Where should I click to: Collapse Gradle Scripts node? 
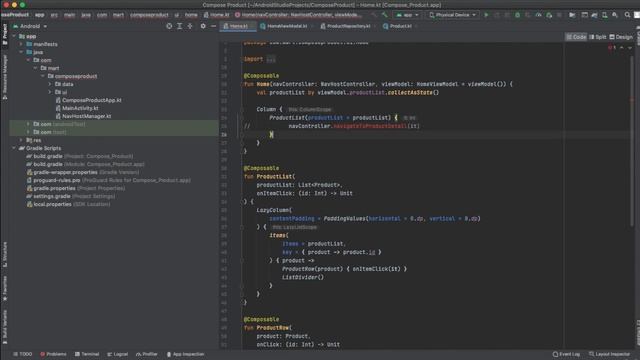point(14,148)
